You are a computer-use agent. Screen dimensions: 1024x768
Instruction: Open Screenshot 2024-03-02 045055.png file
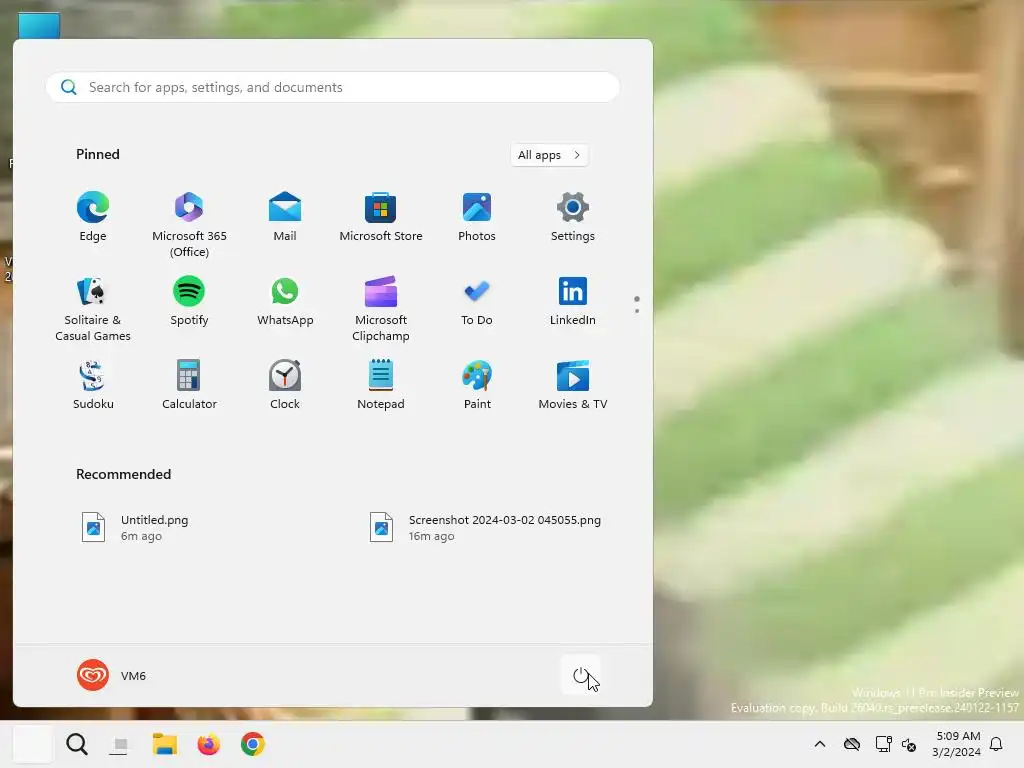click(x=485, y=528)
